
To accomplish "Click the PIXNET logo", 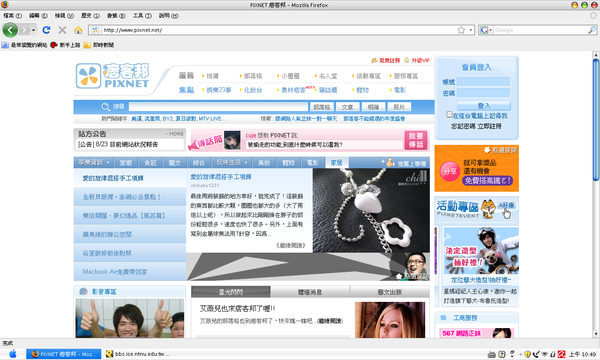I will 112,76.
